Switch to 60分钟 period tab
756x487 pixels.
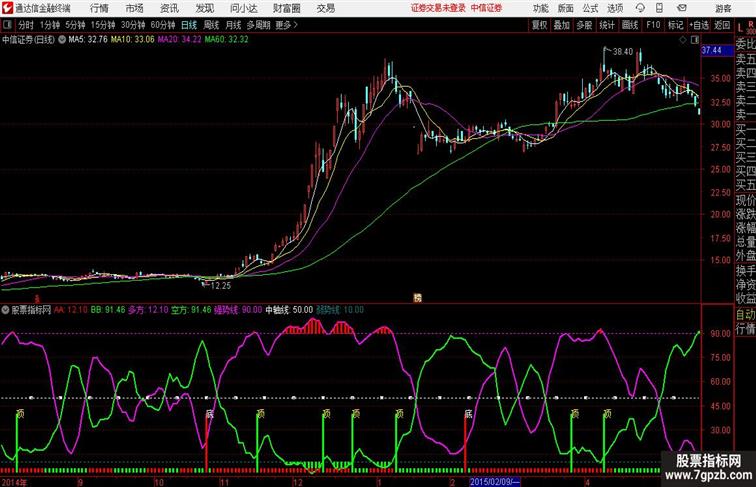[x=163, y=25]
